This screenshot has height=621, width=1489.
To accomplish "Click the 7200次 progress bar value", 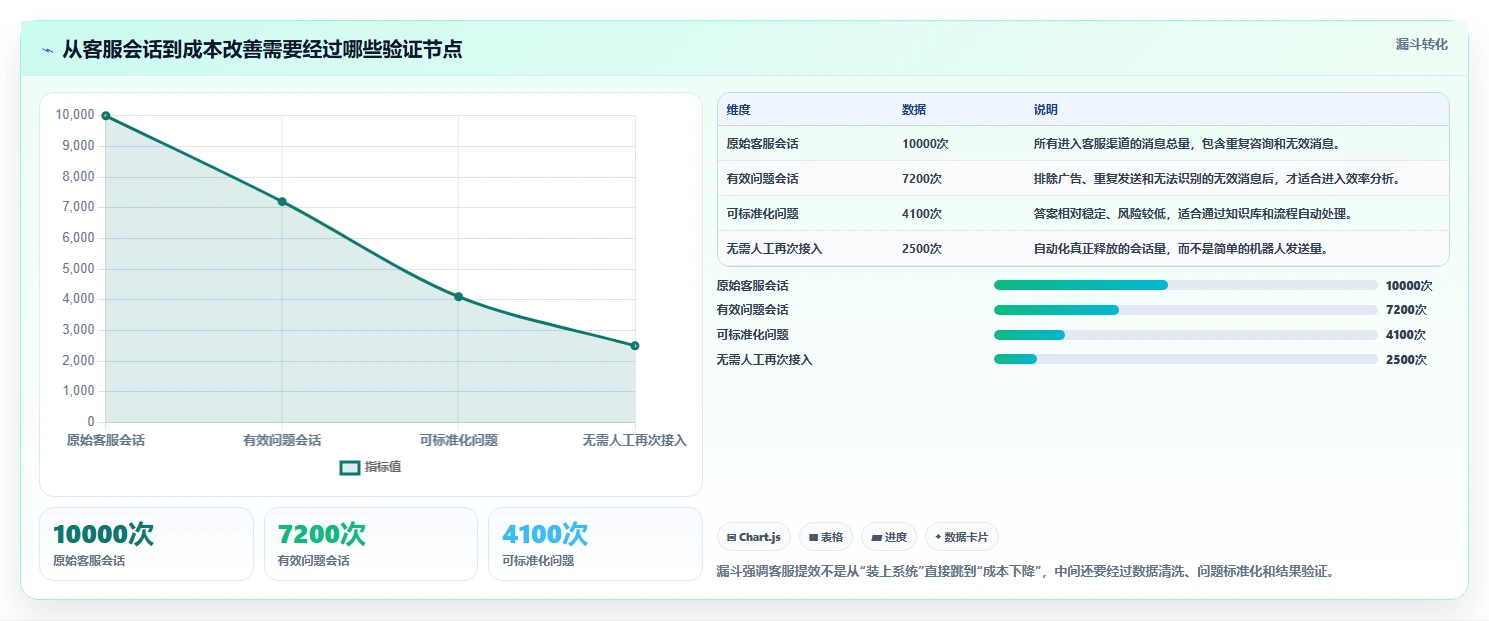I will tap(1406, 310).
